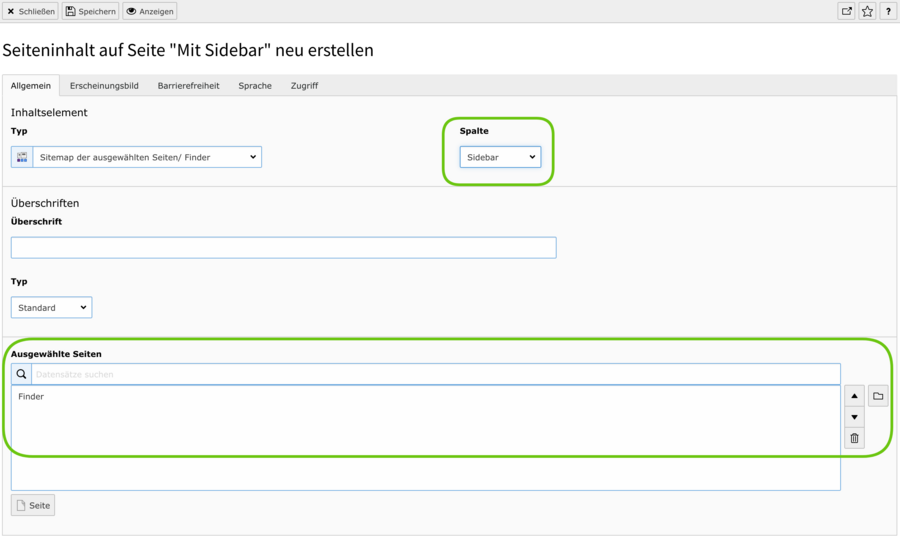Open content element Typ dropdown (Sitemap)
The width and height of the screenshot is (900, 538).
point(147,157)
